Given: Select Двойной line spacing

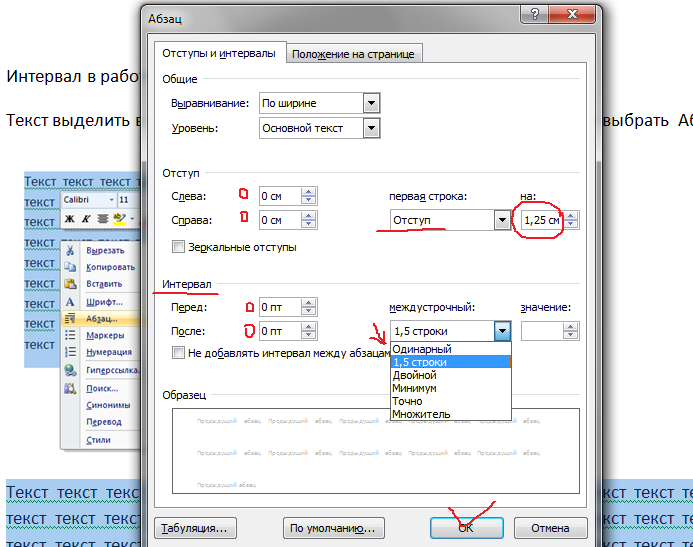Looking at the screenshot, I should point(451,375).
